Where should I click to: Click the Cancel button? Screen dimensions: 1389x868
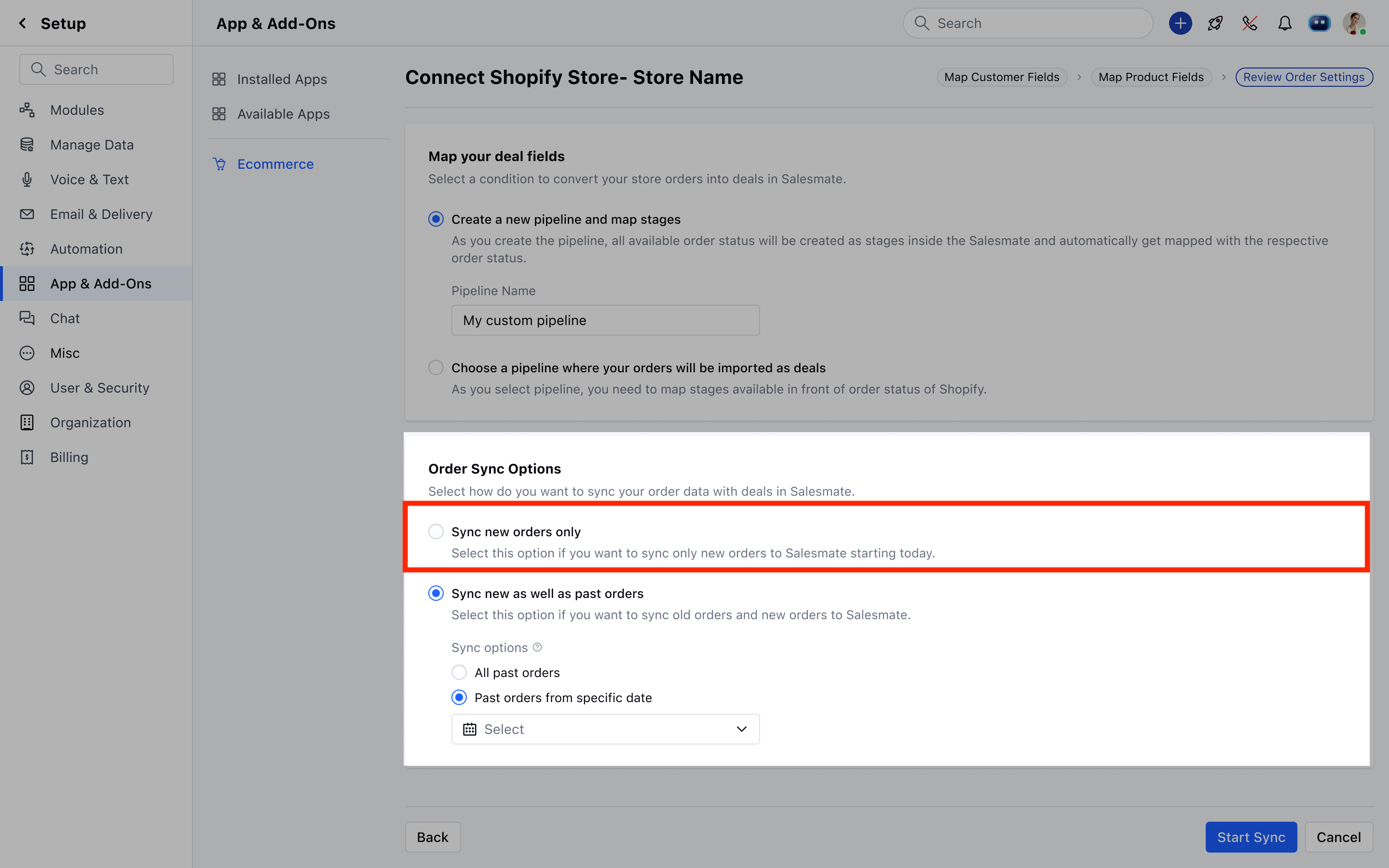(1338, 837)
